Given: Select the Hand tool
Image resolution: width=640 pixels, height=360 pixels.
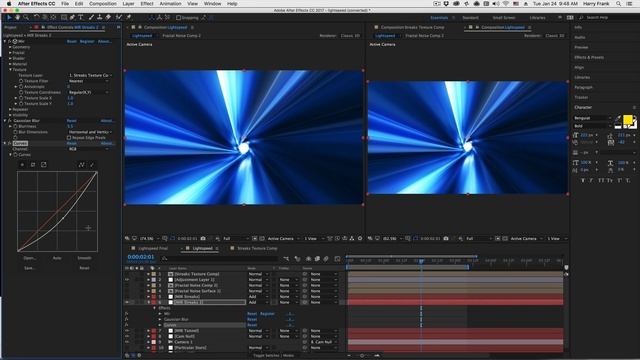Looking at the screenshot, I should [18, 18].
